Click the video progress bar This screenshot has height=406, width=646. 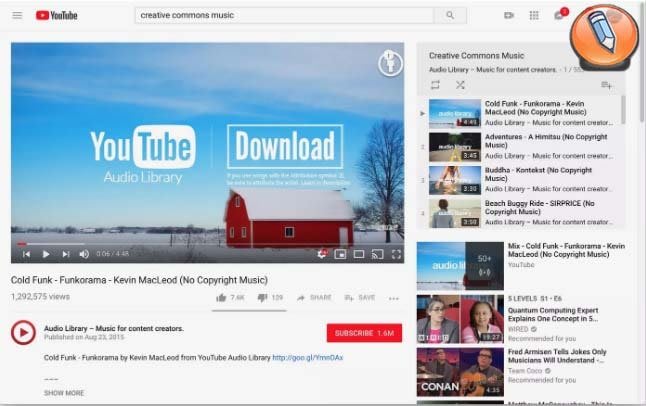[x=207, y=244]
